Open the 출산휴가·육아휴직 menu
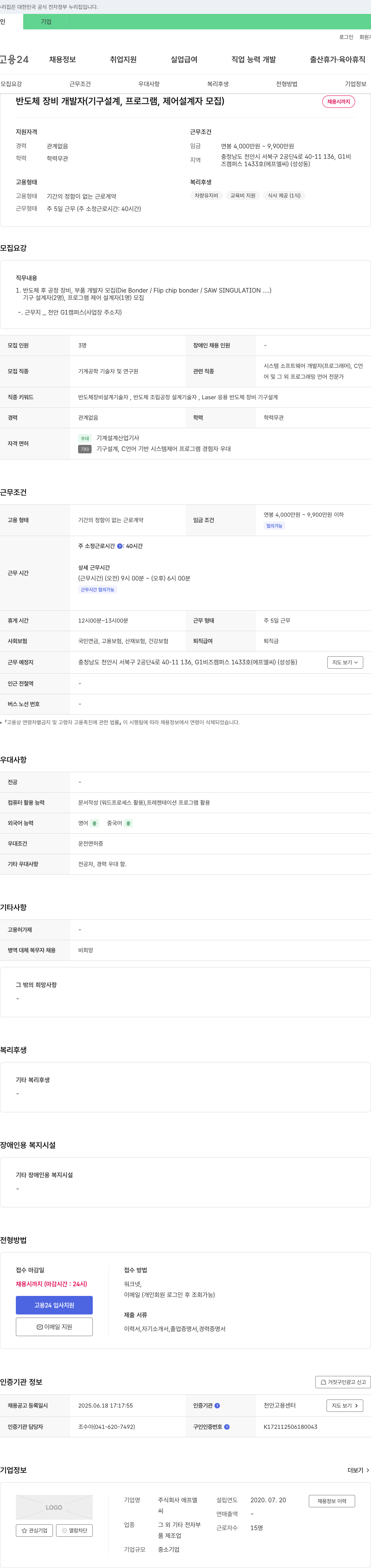The width and height of the screenshot is (371, 1568). 337,60
